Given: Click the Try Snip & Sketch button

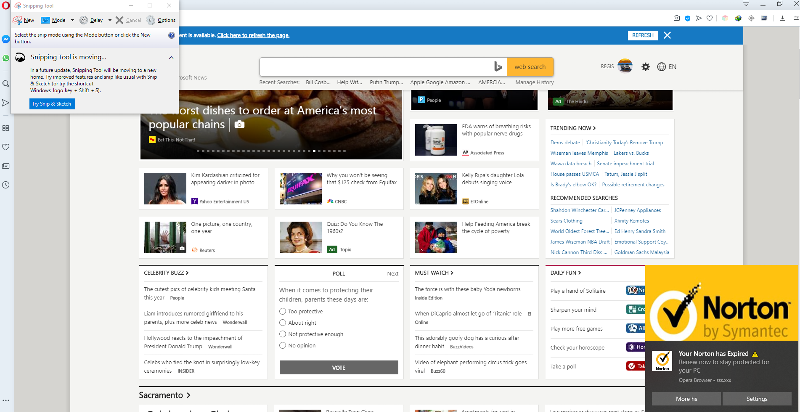Looking at the screenshot, I should (x=52, y=104).
